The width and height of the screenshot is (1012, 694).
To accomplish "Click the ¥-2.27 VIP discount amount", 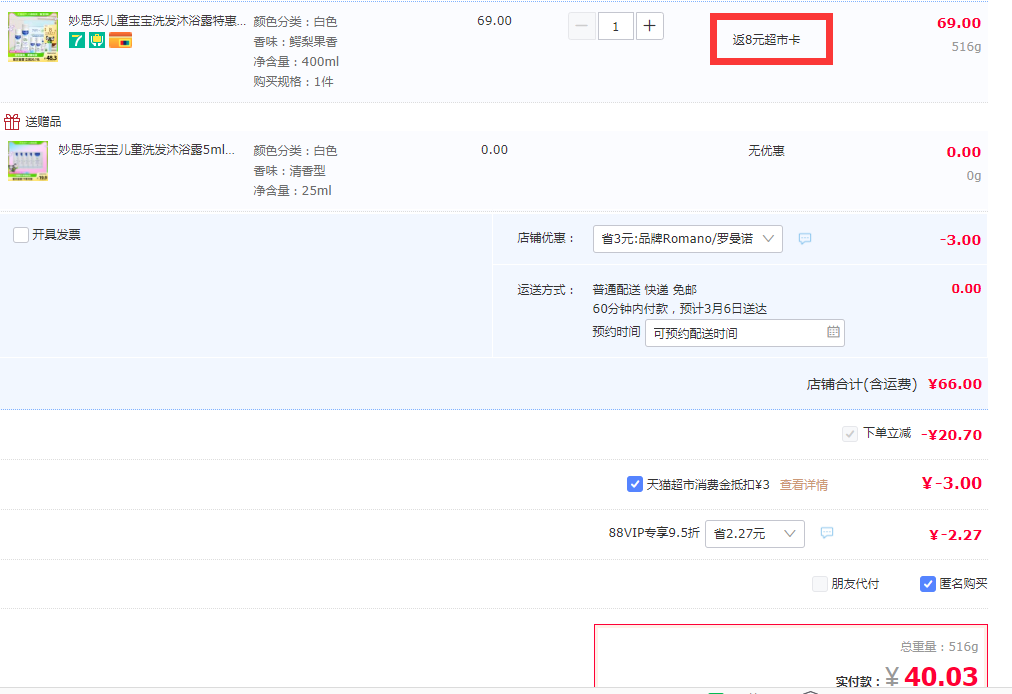I will tap(955, 535).
